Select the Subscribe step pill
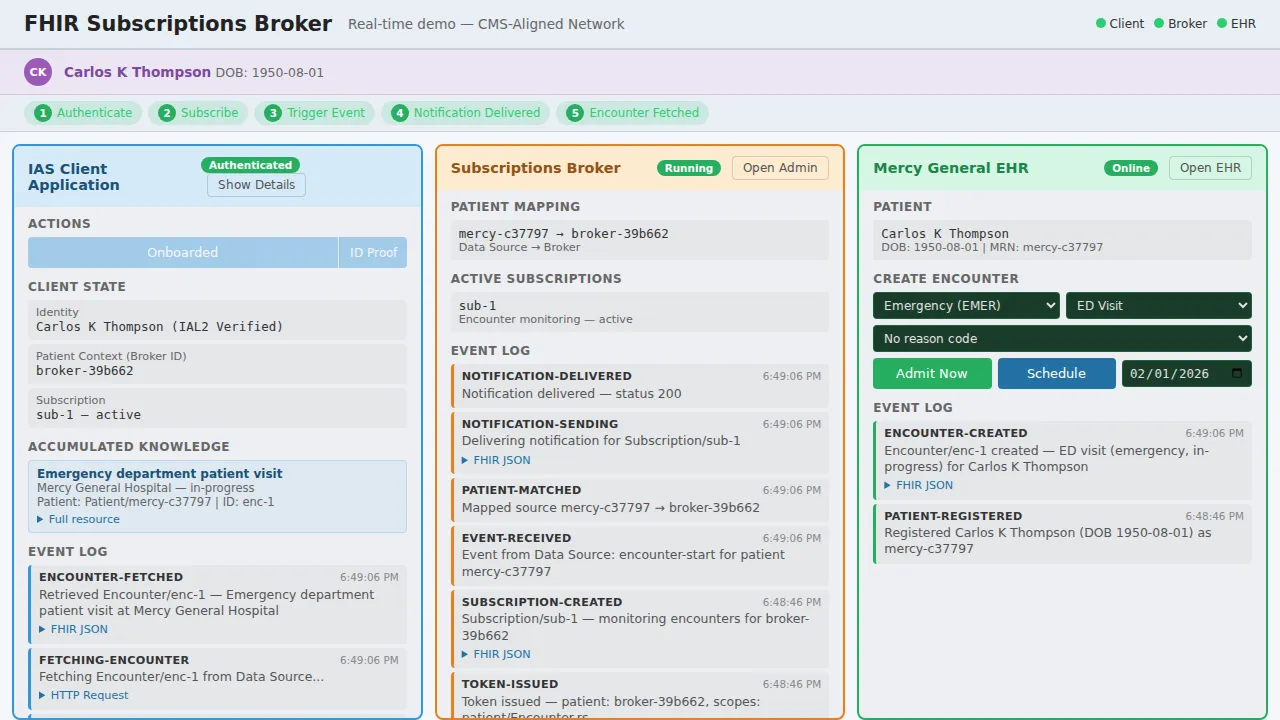The height and width of the screenshot is (720, 1280). [198, 113]
